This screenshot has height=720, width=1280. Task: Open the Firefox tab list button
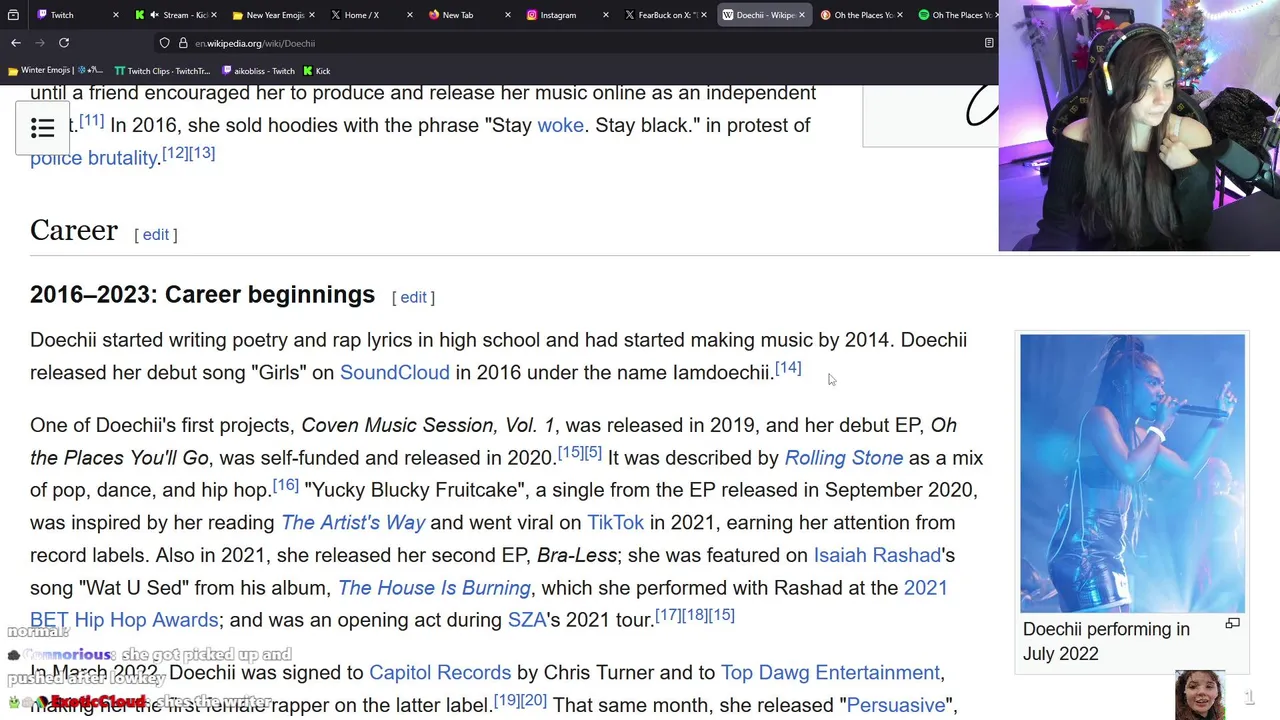(13, 15)
